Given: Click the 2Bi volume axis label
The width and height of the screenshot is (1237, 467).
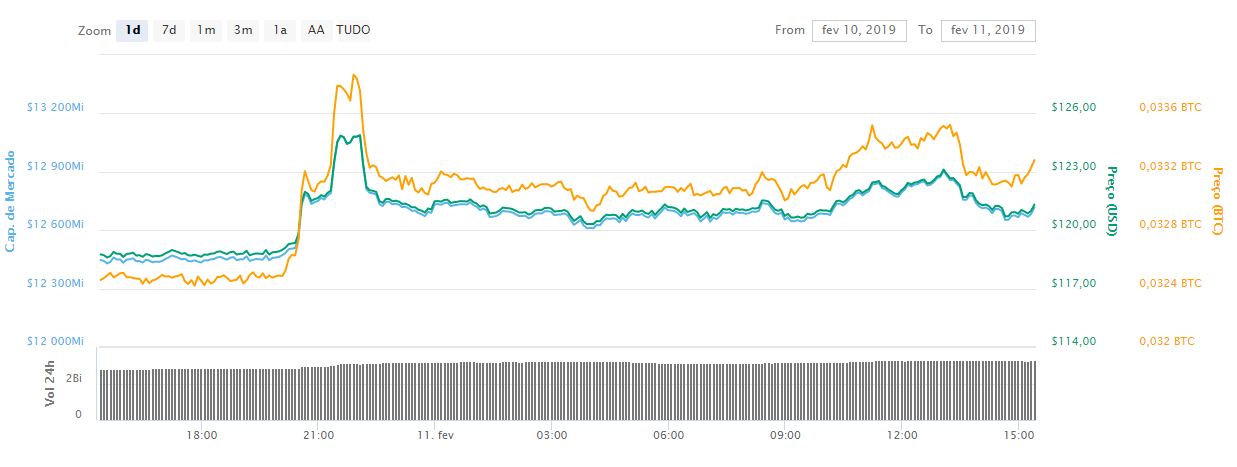Looking at the screenshot, I should click(x=75, y=380).
